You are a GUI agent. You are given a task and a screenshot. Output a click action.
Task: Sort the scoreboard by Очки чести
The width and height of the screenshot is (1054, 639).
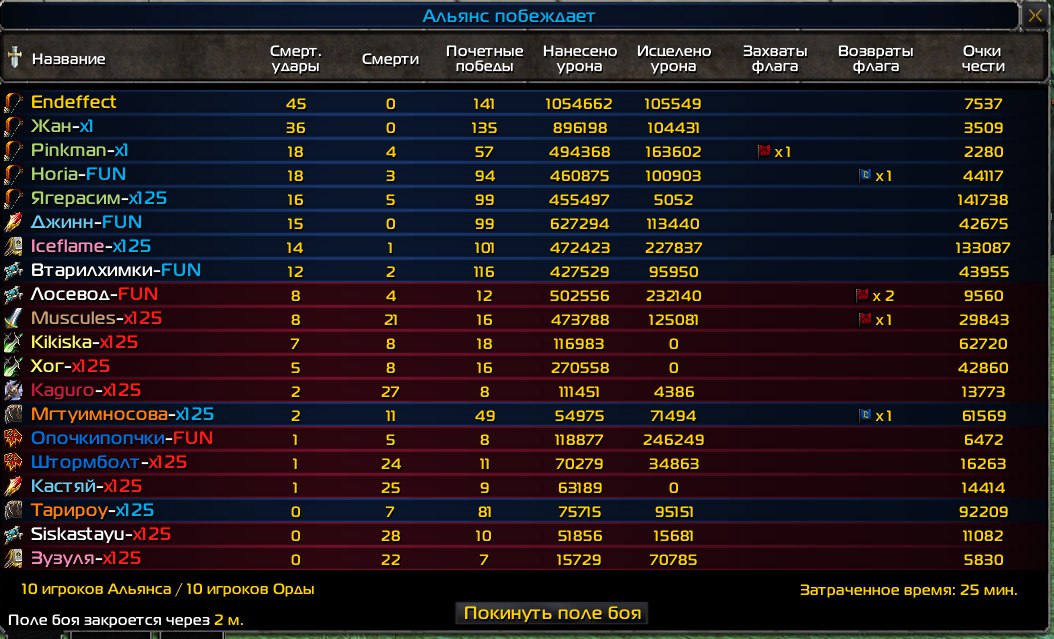[982, 59]
